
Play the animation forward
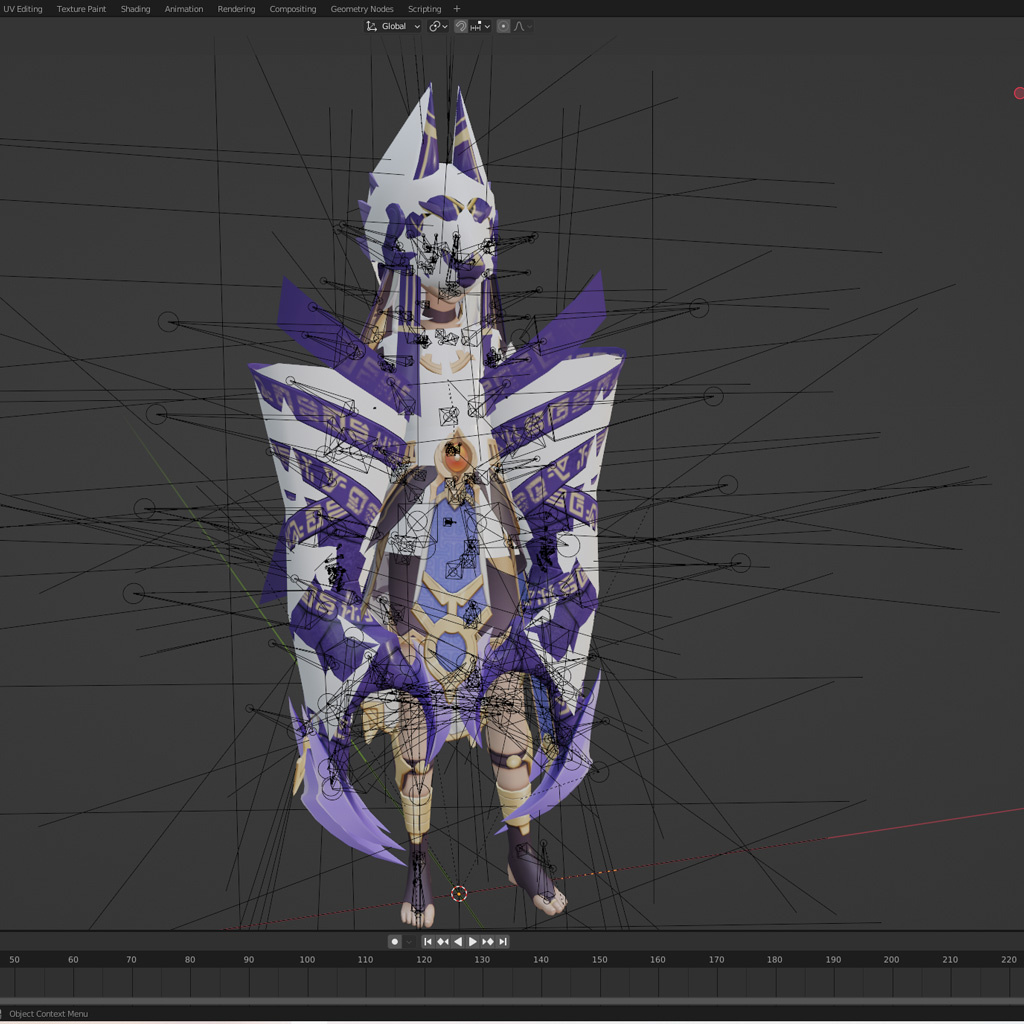coord(473,941)
